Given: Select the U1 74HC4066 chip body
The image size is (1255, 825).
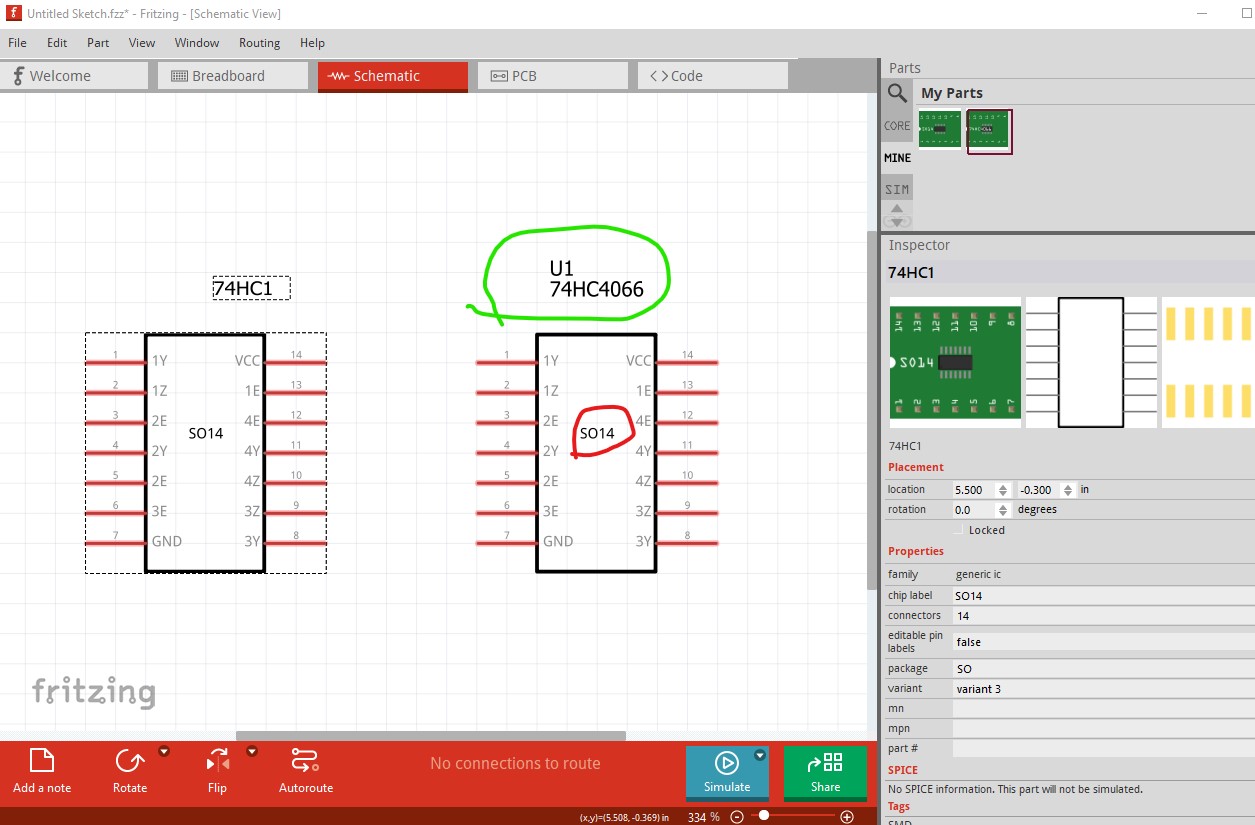Looking at the screenshot, I should [596, 453].
